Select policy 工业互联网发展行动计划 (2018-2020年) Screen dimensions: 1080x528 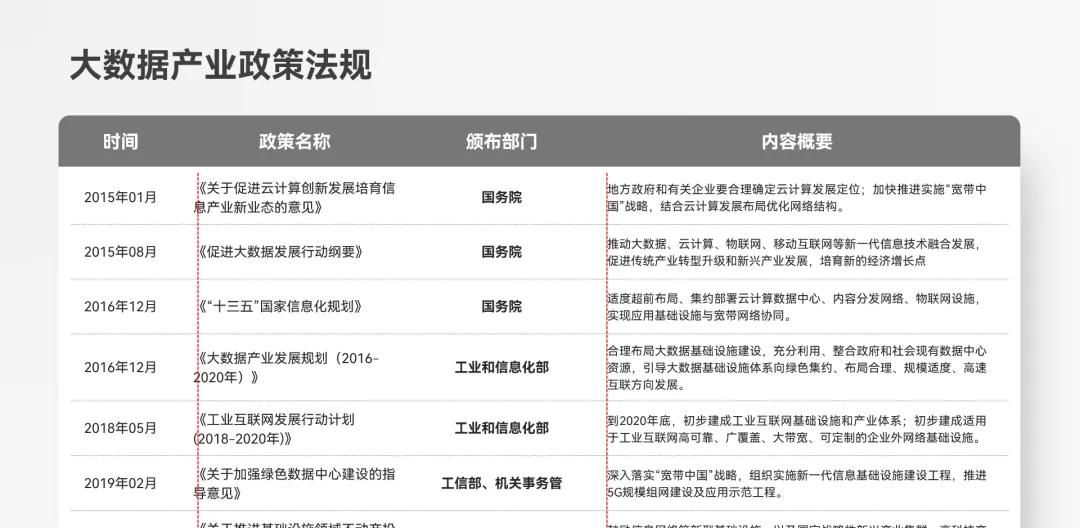tap(275, 428)
